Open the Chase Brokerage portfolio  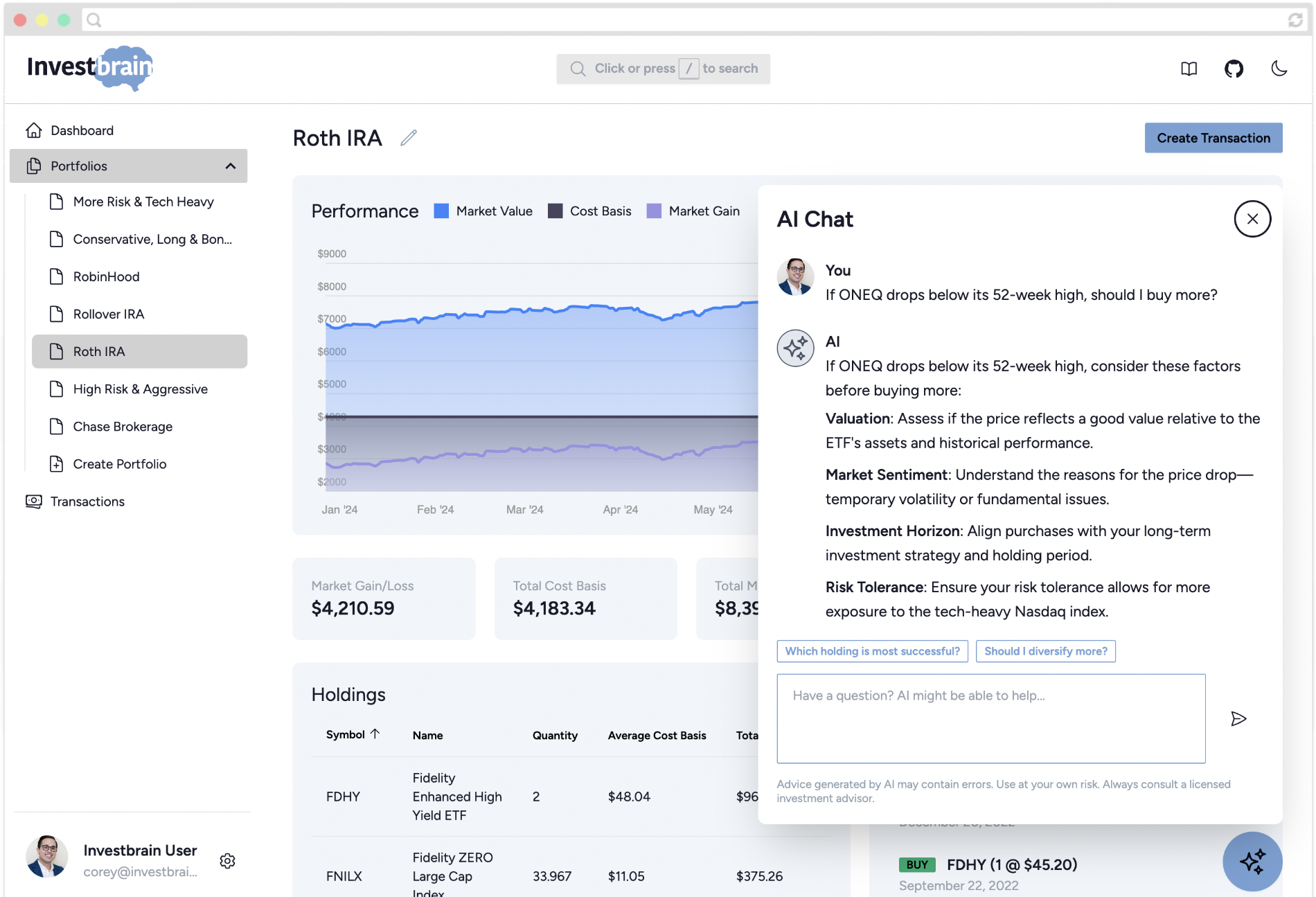pos(122,427)
